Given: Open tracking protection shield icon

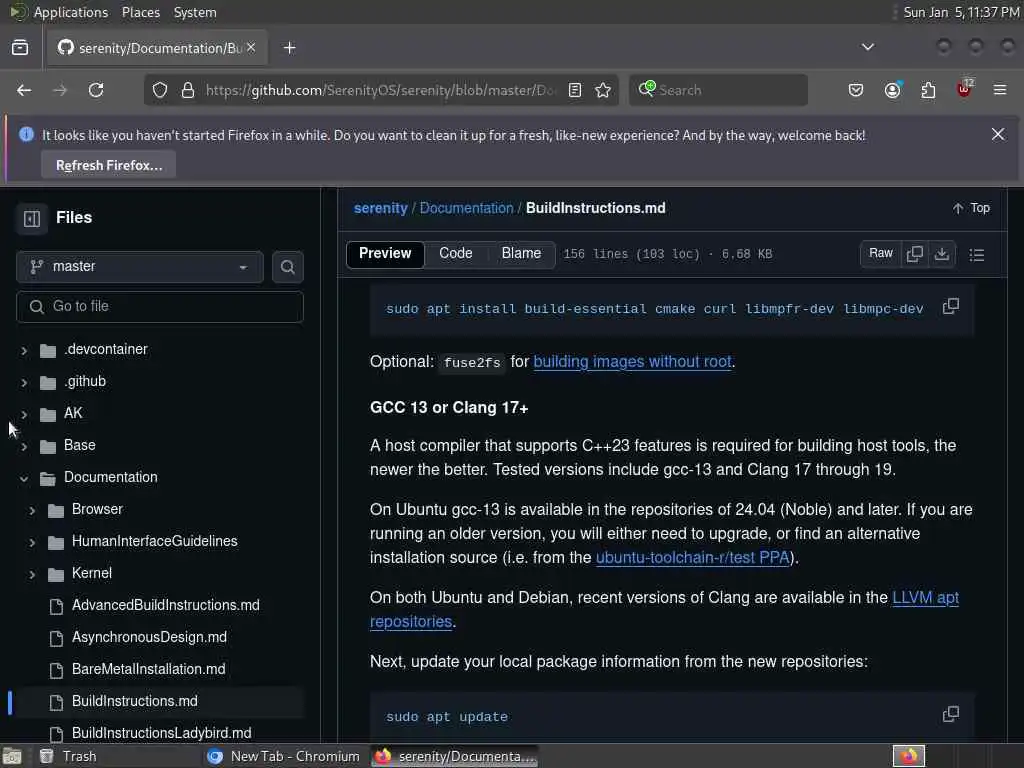Looking at the screenshot, I should [160, 90].
